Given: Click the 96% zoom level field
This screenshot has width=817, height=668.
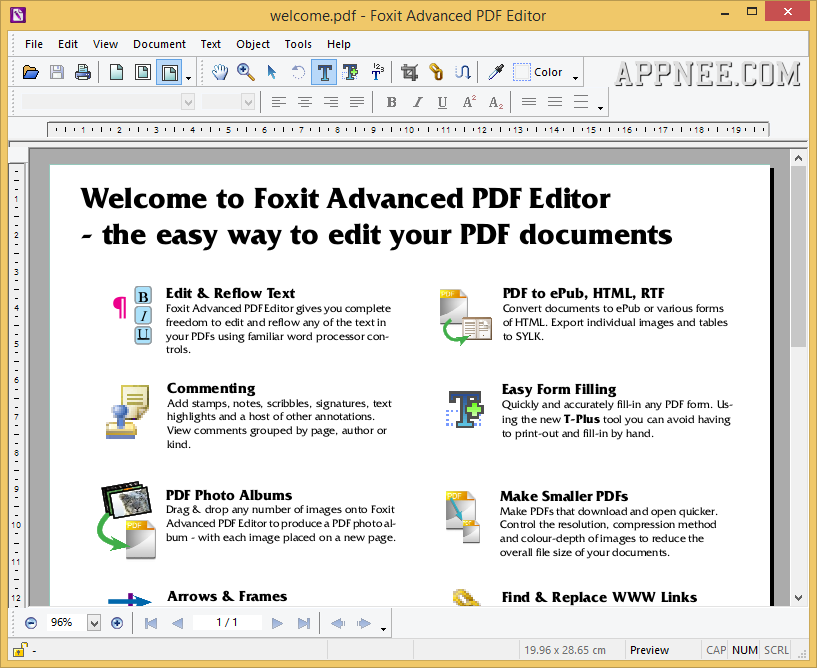Looking at the screenshot, I should coord(65,623).
